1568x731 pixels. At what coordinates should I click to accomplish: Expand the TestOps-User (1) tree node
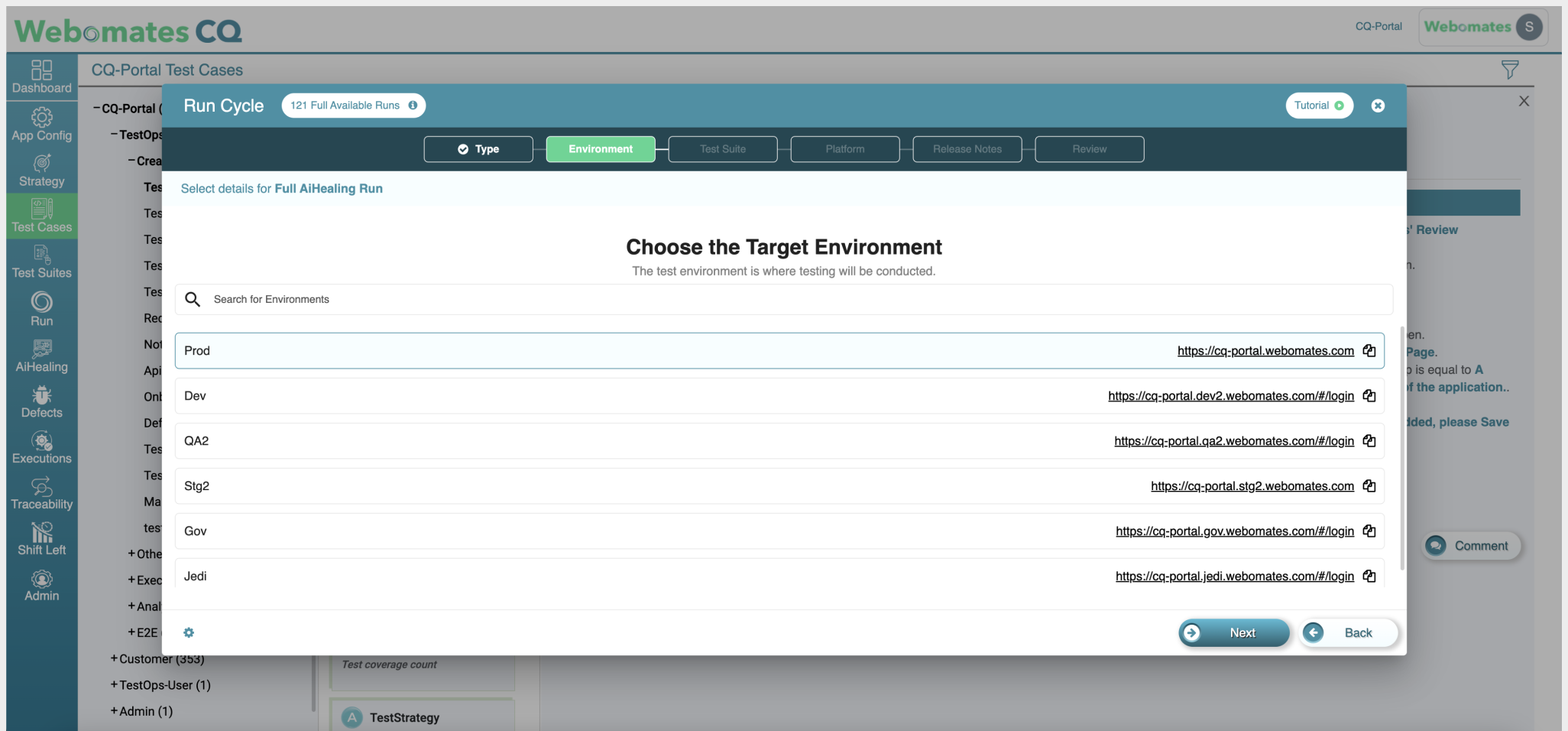[x=114, y=684]
